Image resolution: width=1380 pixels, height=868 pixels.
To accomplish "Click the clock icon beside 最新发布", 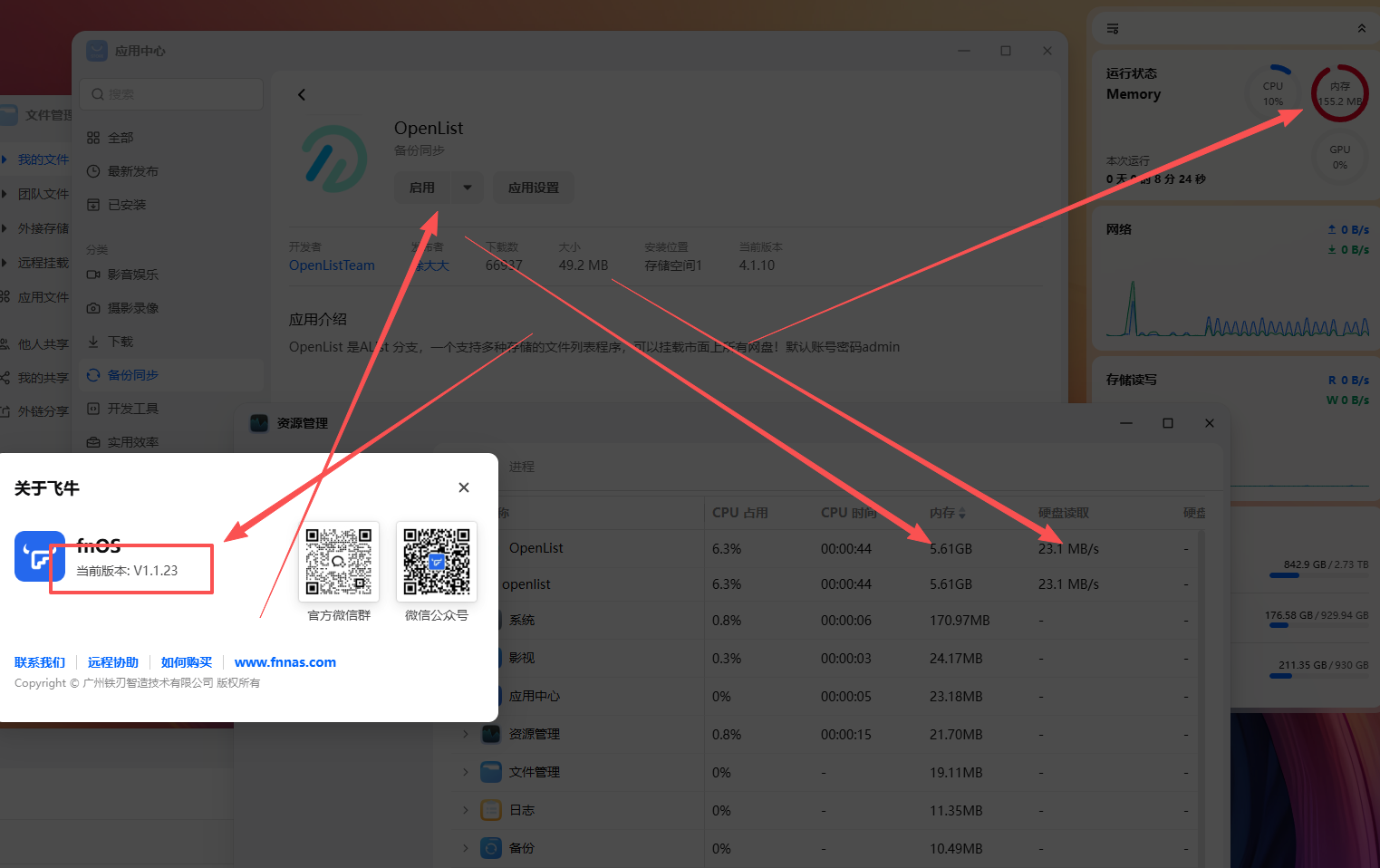I will (x=93, y=171).
